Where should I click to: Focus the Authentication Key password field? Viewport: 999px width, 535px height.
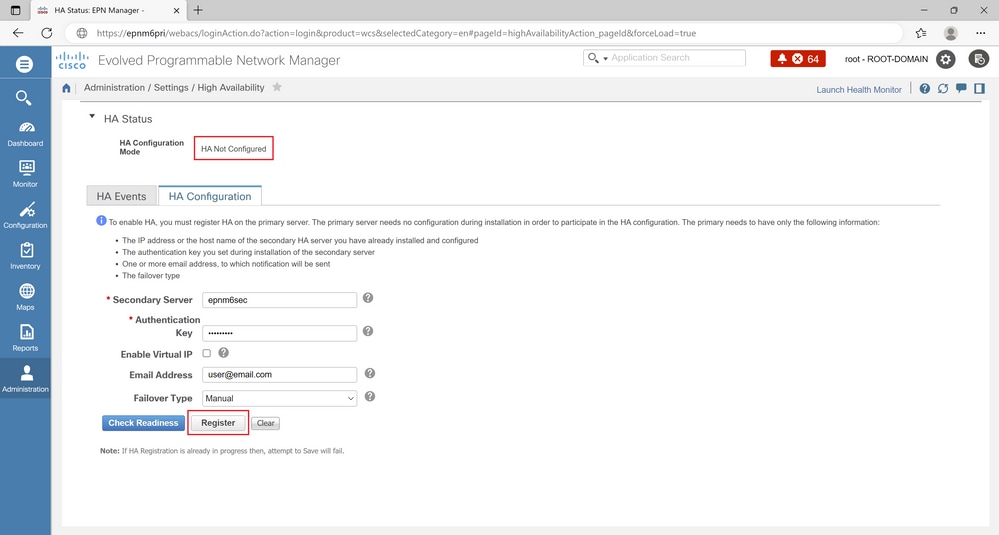pyautogui.click(x=279, y=333)
